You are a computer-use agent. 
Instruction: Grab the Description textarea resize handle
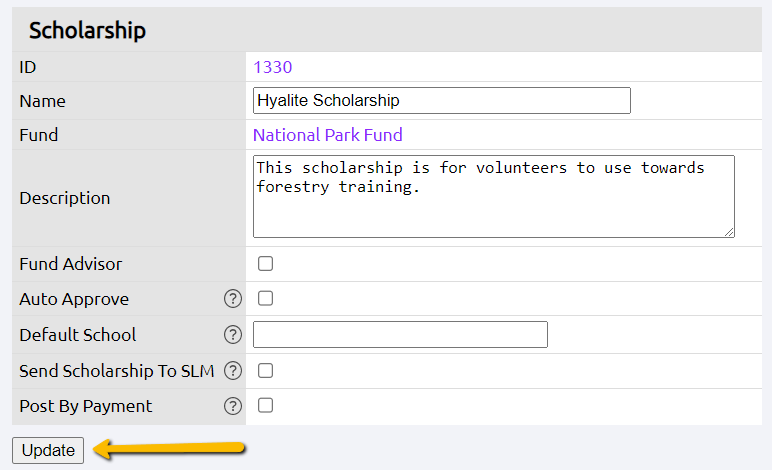point(729,232)
